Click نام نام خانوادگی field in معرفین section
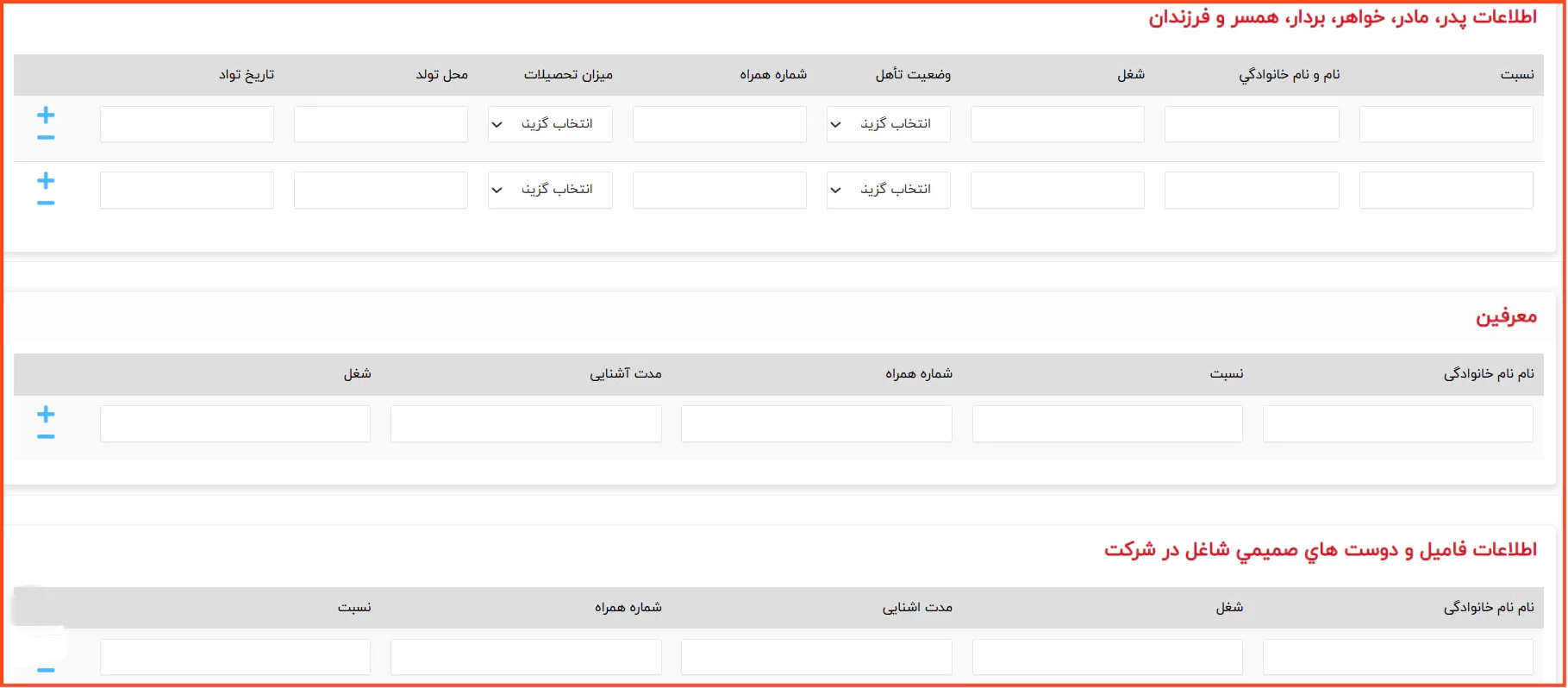The width and height of the screenshot is (1568, 688). pos(1397,424)
